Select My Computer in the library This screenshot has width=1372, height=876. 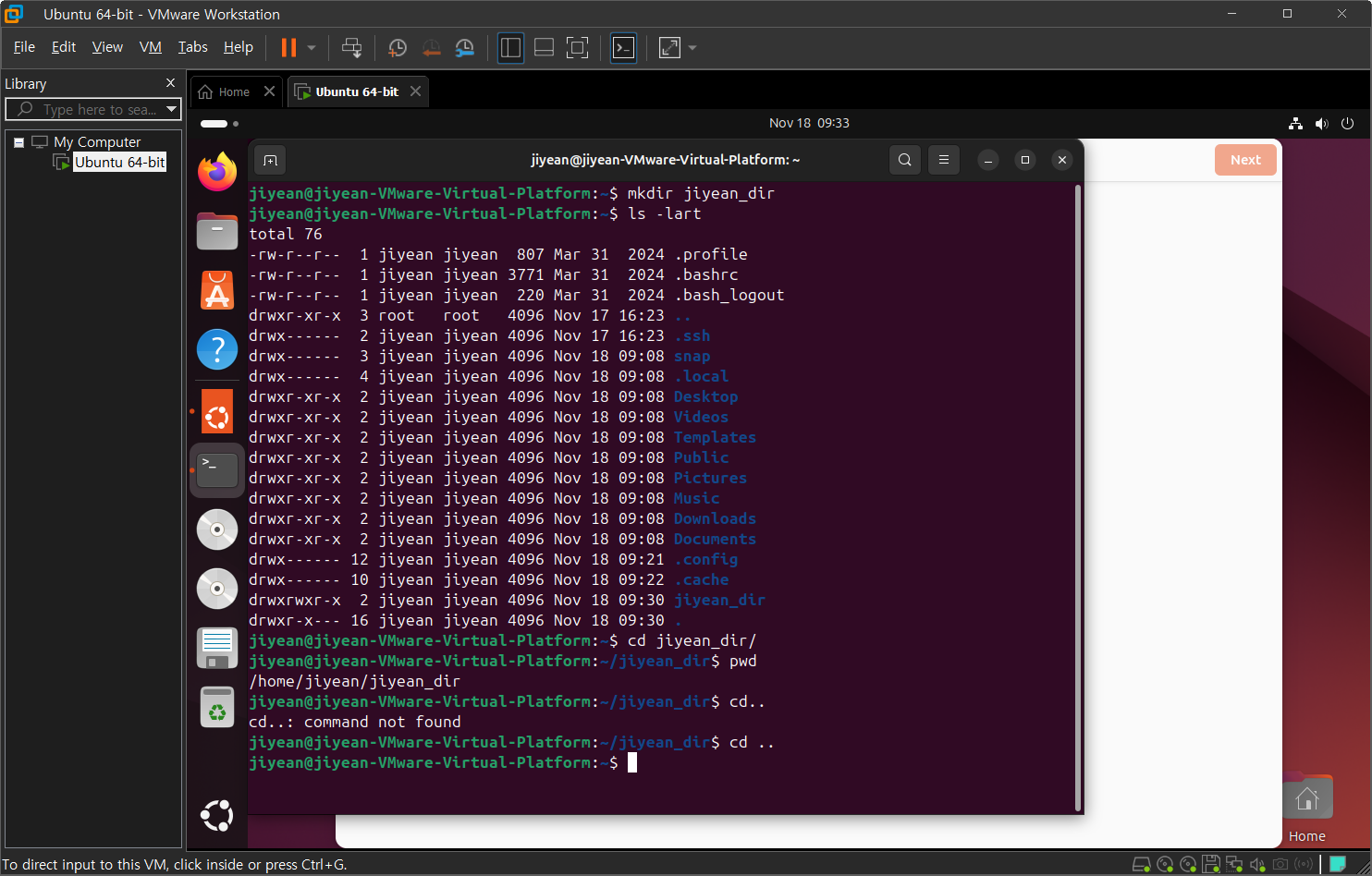pos(97,142)
